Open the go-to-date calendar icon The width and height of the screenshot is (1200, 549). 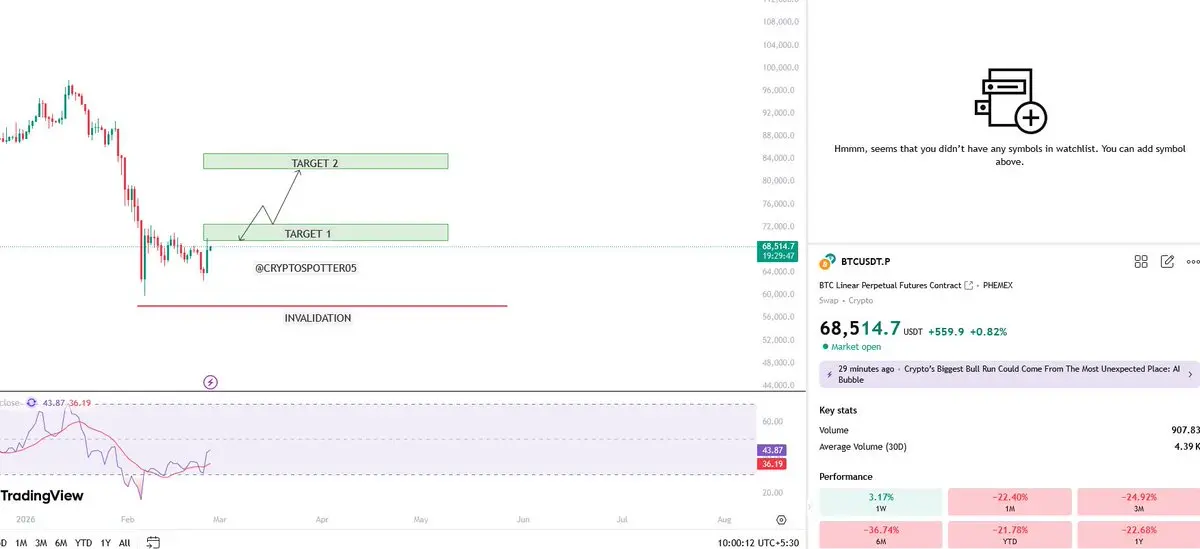[x=153, y=543]
